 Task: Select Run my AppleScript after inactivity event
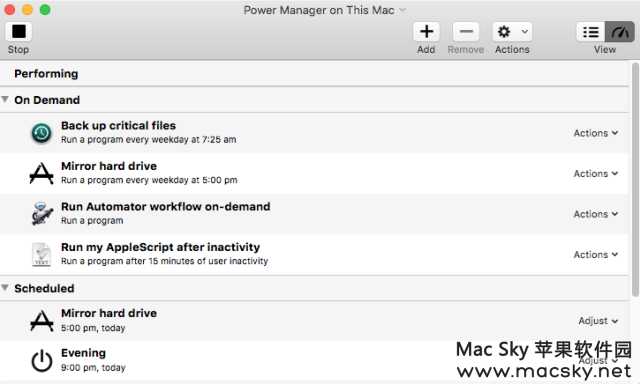tap(314, 254)
